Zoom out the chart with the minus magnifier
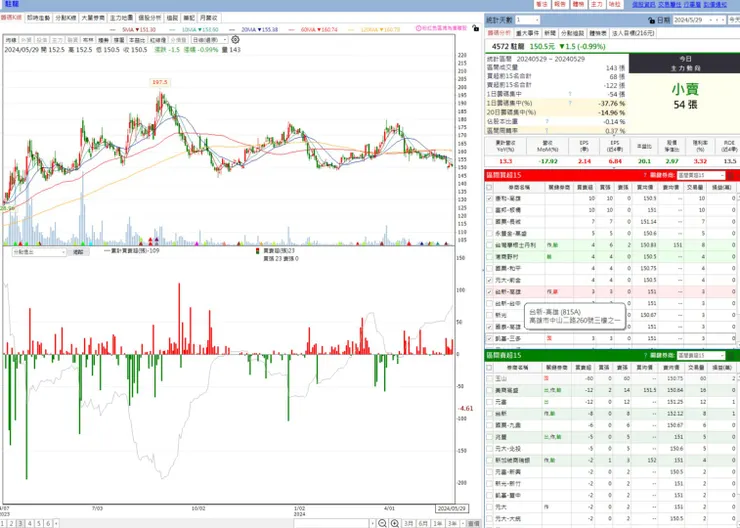Screen dimensions: 740x528 [x=382, y=523]
